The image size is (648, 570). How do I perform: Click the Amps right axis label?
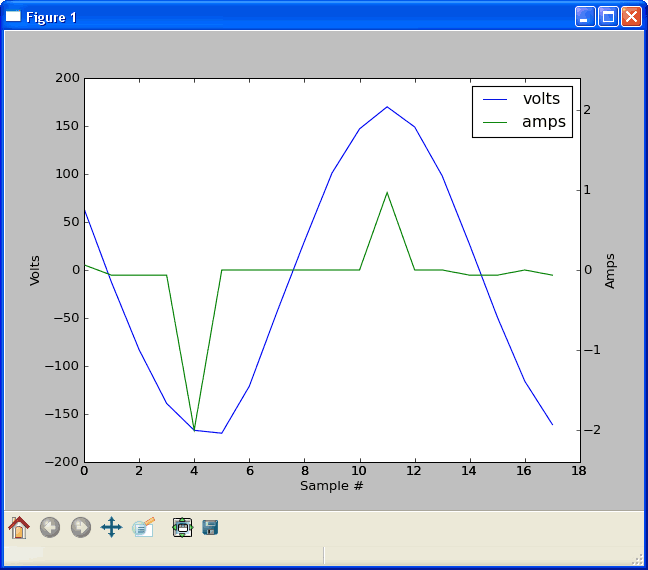[x=610, y=271]
